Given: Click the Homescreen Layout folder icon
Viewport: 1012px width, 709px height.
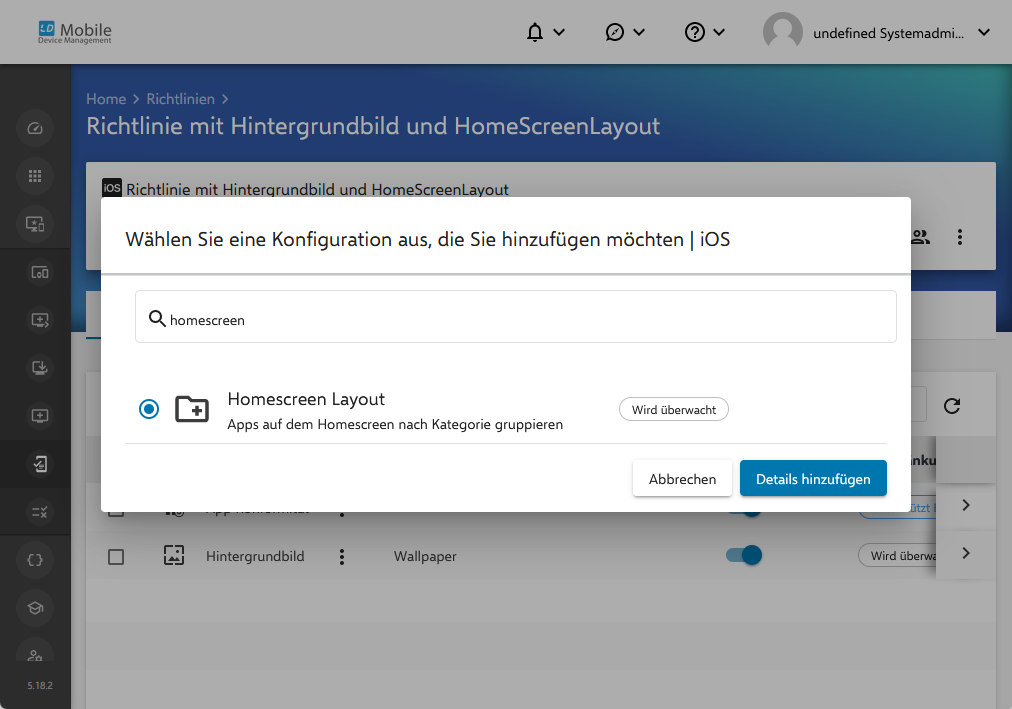Looking at the screenshot, I should [192, 409].
